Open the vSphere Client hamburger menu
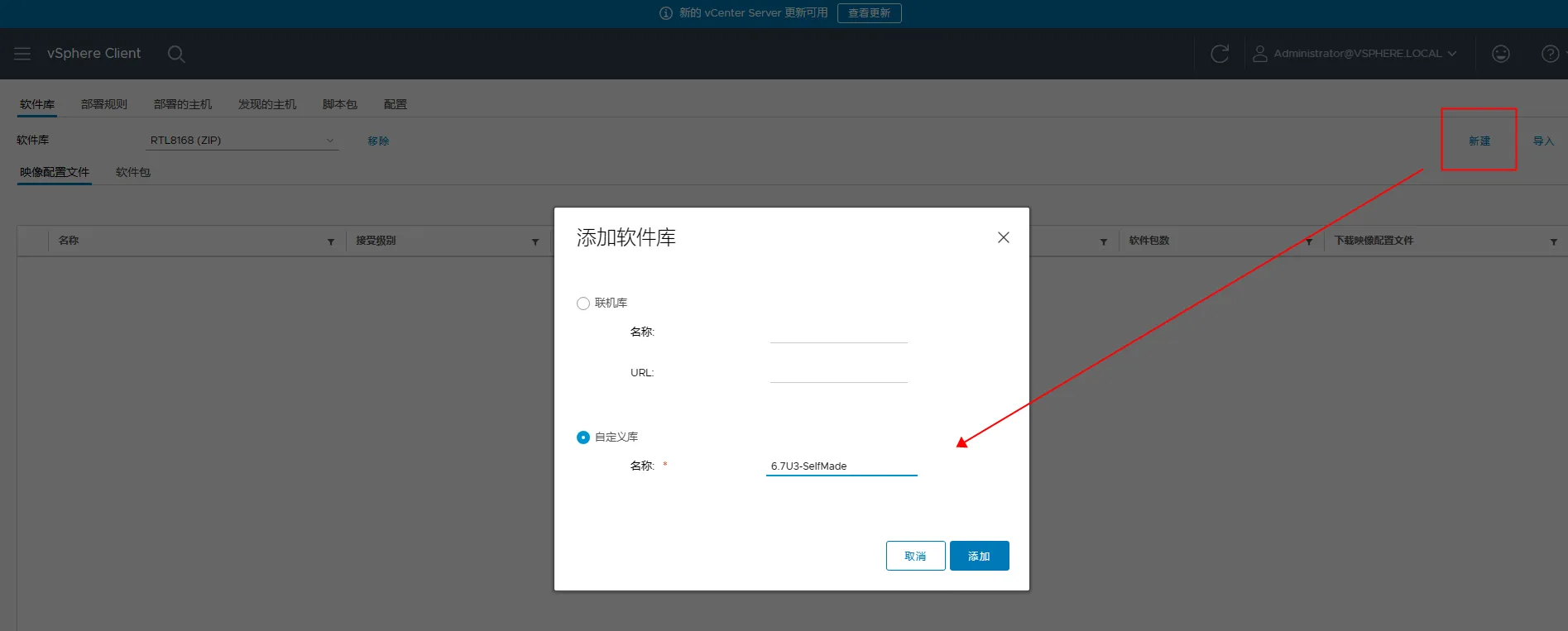The image size is (1568, 631). pyautogui.click(x=22, y=53)
